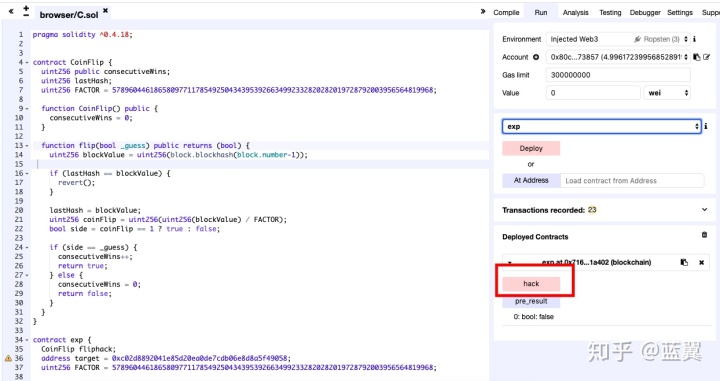
Task: Open the contract selector showing exp
Action: click(x=602, y=126)
